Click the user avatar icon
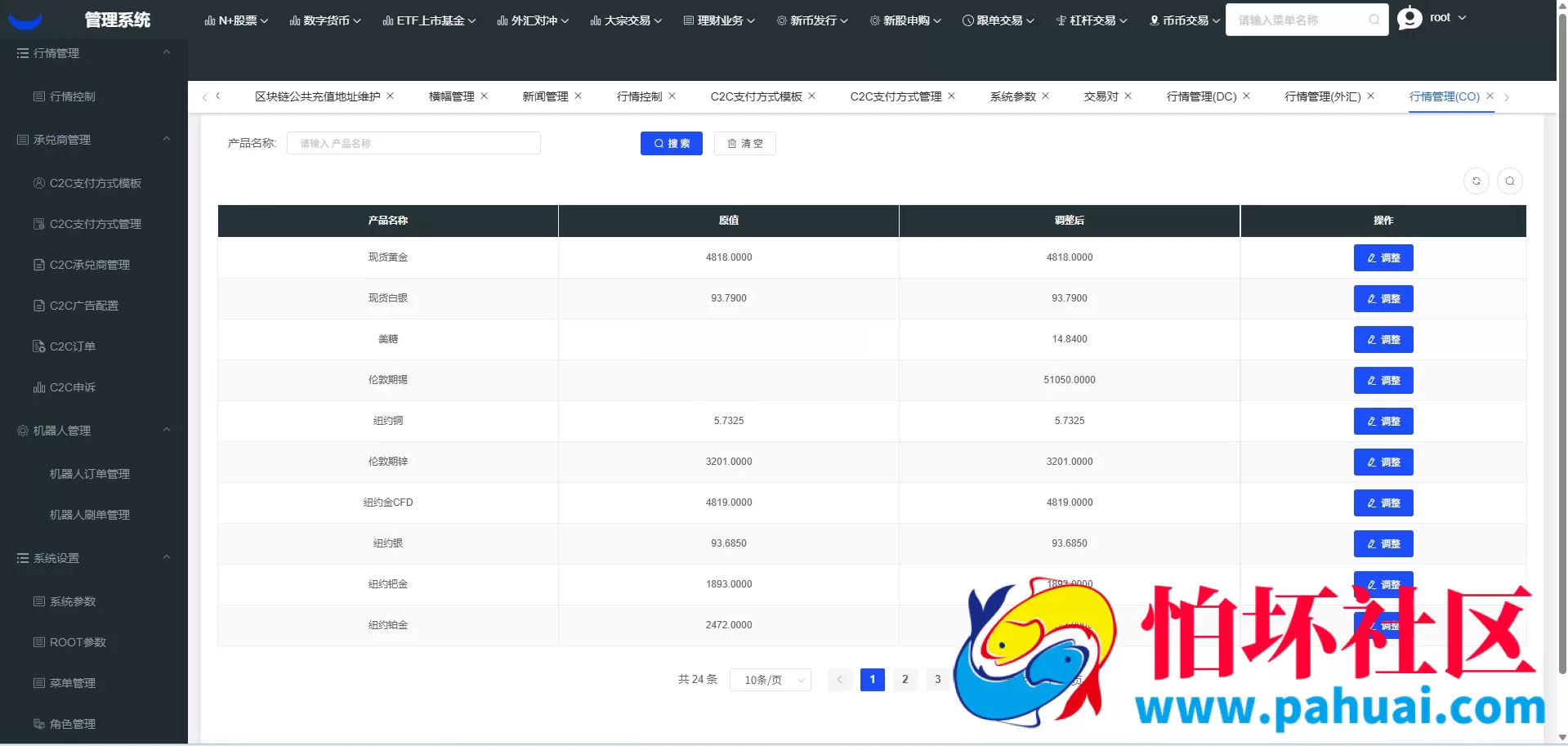The width and height of the screenshot is (1568, 746). pyautogui.click(x=1409, y=18)
